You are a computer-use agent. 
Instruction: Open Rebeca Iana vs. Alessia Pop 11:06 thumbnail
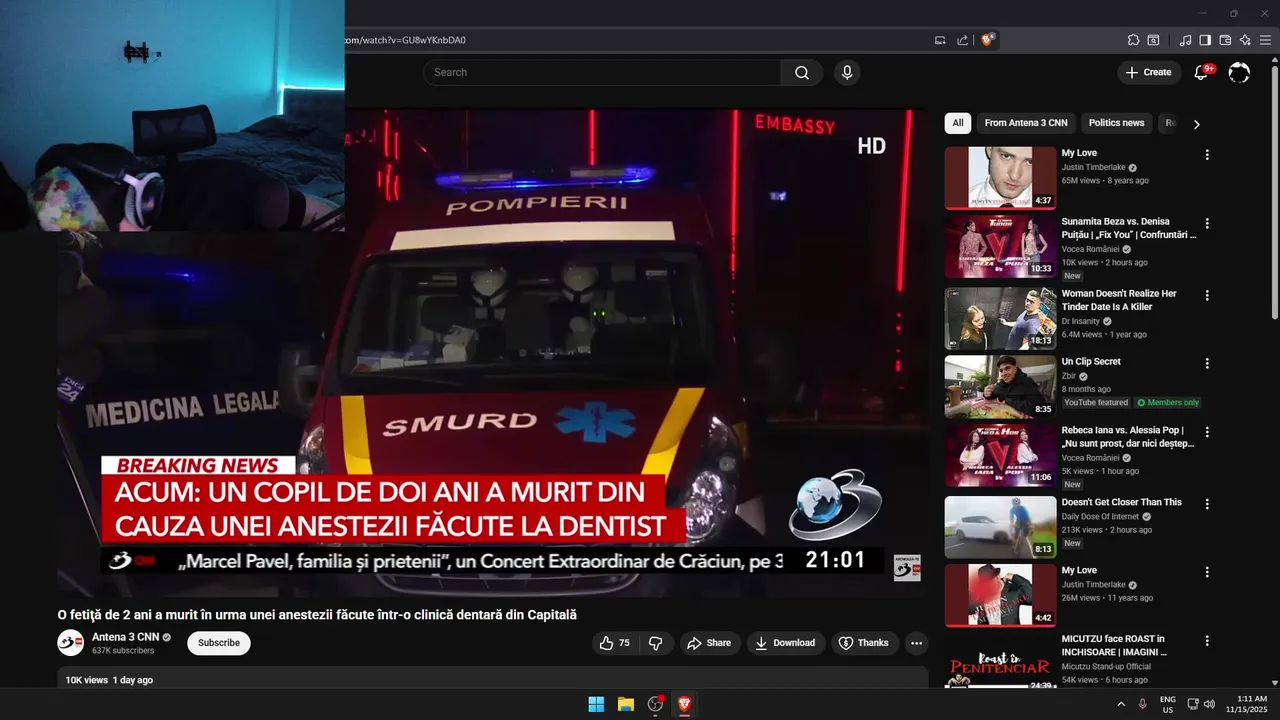(1000, 455)
